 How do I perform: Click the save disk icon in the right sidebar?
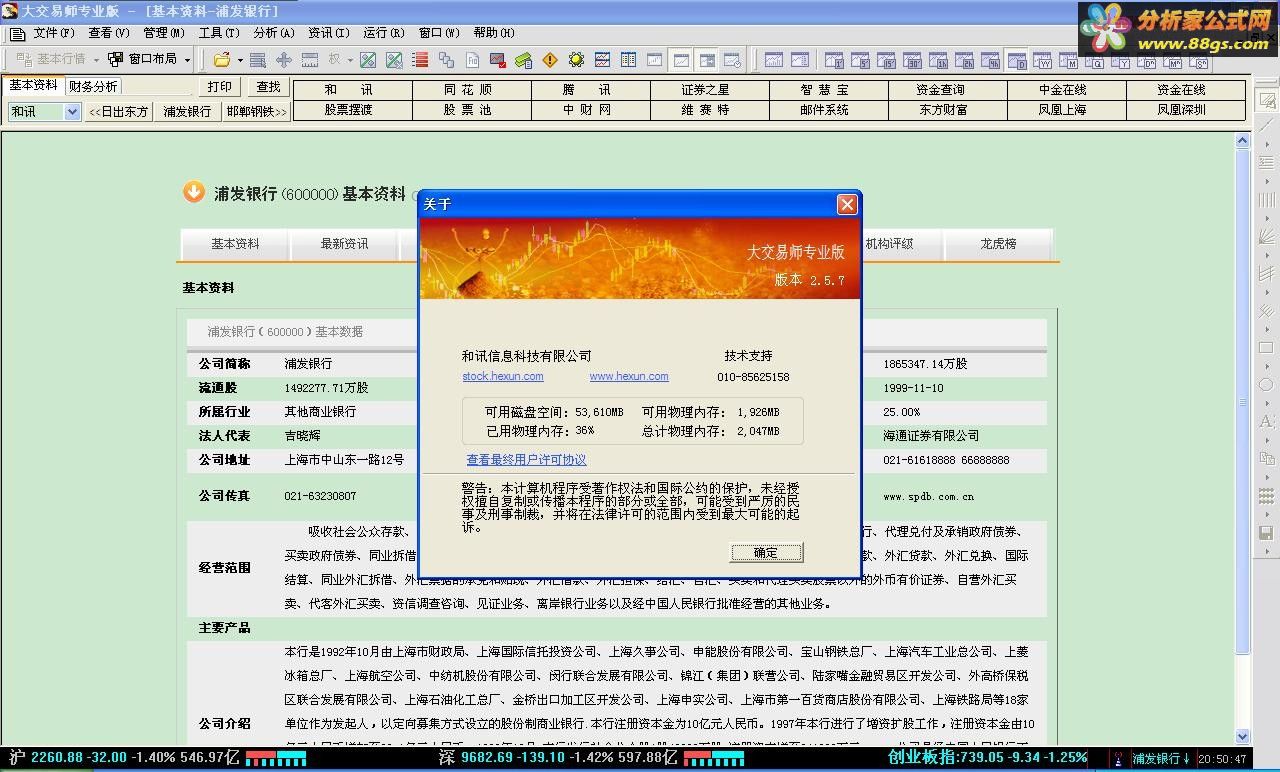(1266, 533)
